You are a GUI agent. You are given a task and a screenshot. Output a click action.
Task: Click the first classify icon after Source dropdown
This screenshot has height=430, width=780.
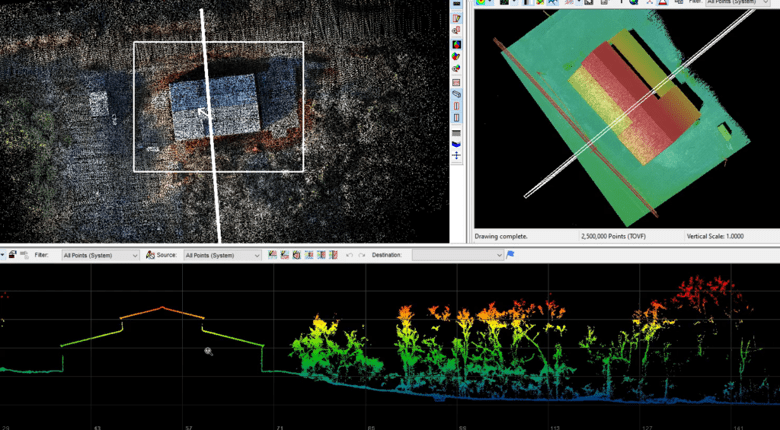pyautogui.click(x=272, y=255)
